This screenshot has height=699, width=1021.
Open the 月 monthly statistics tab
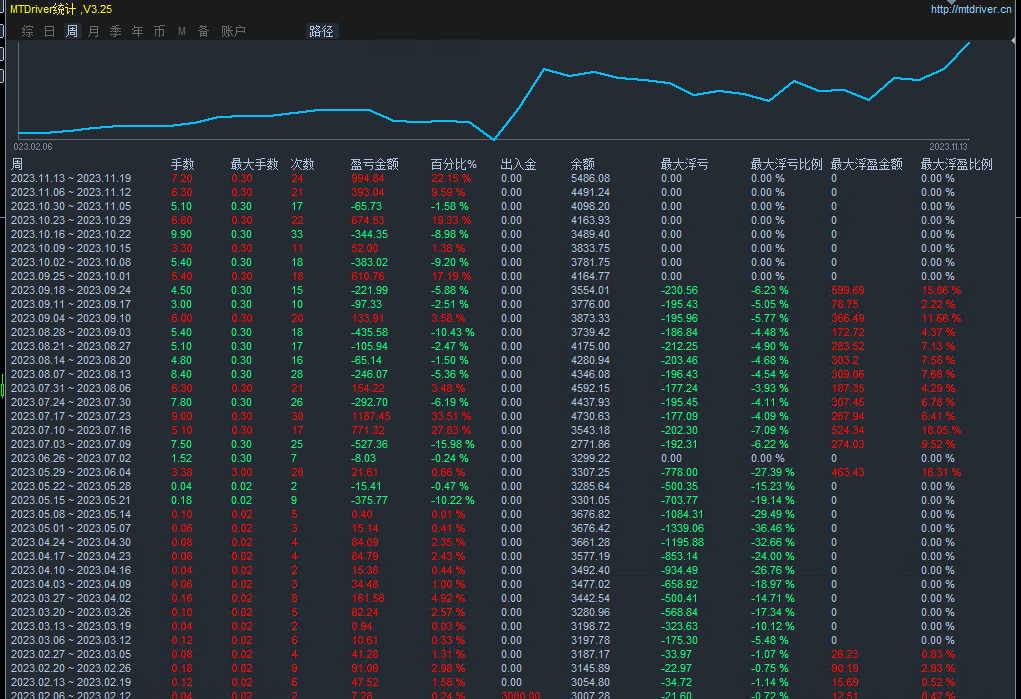(93, 31)
